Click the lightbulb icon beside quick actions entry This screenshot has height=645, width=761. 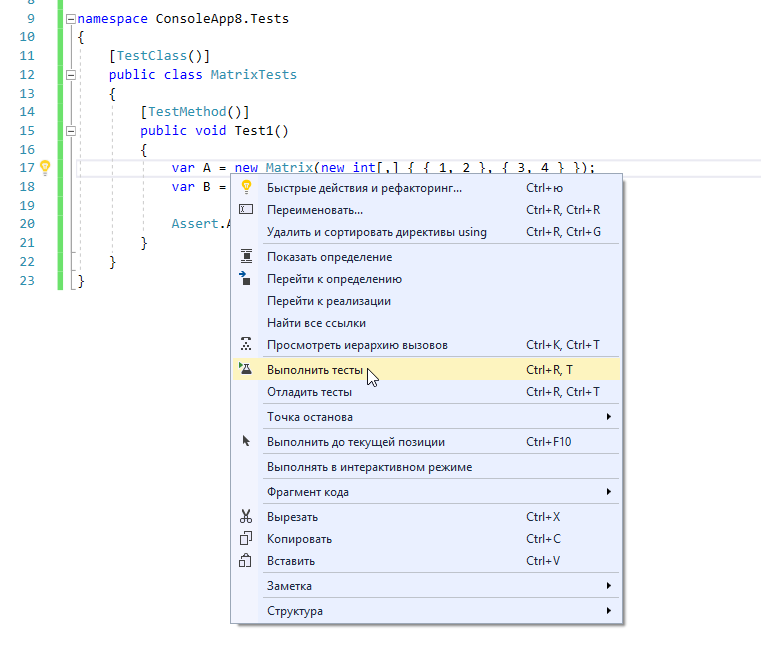point(246,187)
